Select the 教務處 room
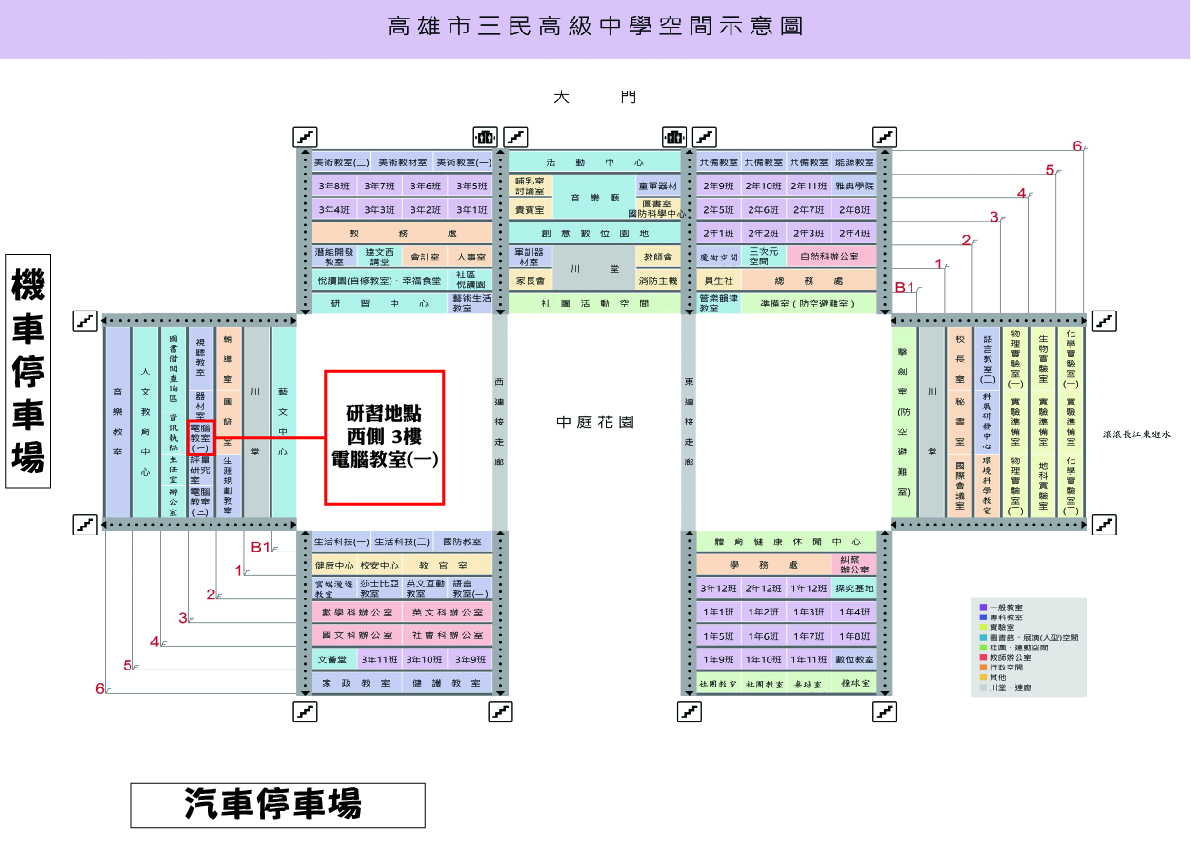The height and width of the screenshot is (842, 1191). 402,233
